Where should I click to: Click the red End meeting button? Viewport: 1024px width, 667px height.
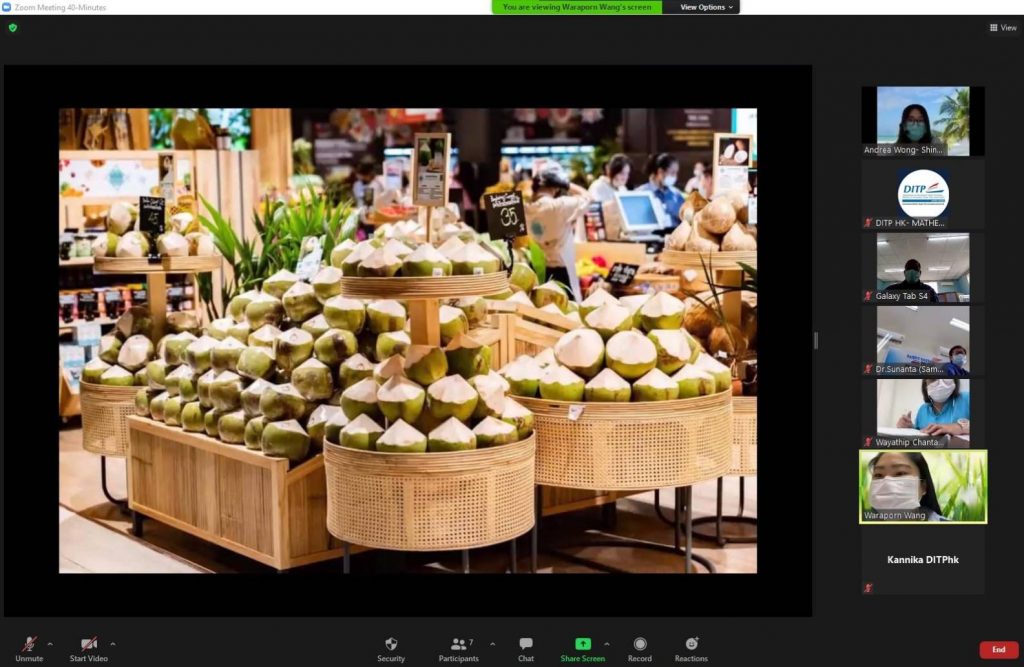[998, 650]
